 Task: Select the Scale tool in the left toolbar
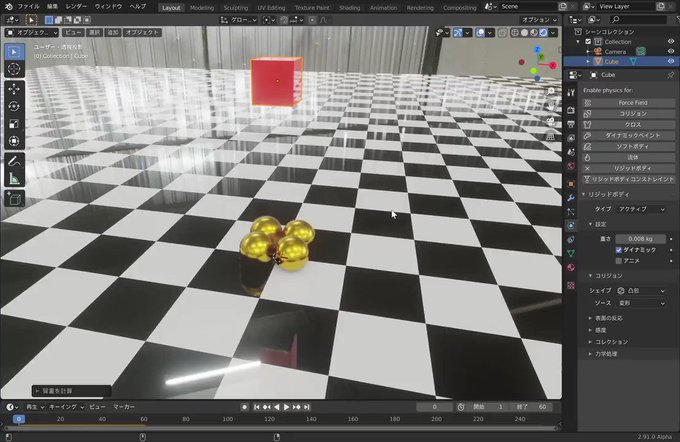click(x=14, y=124)
